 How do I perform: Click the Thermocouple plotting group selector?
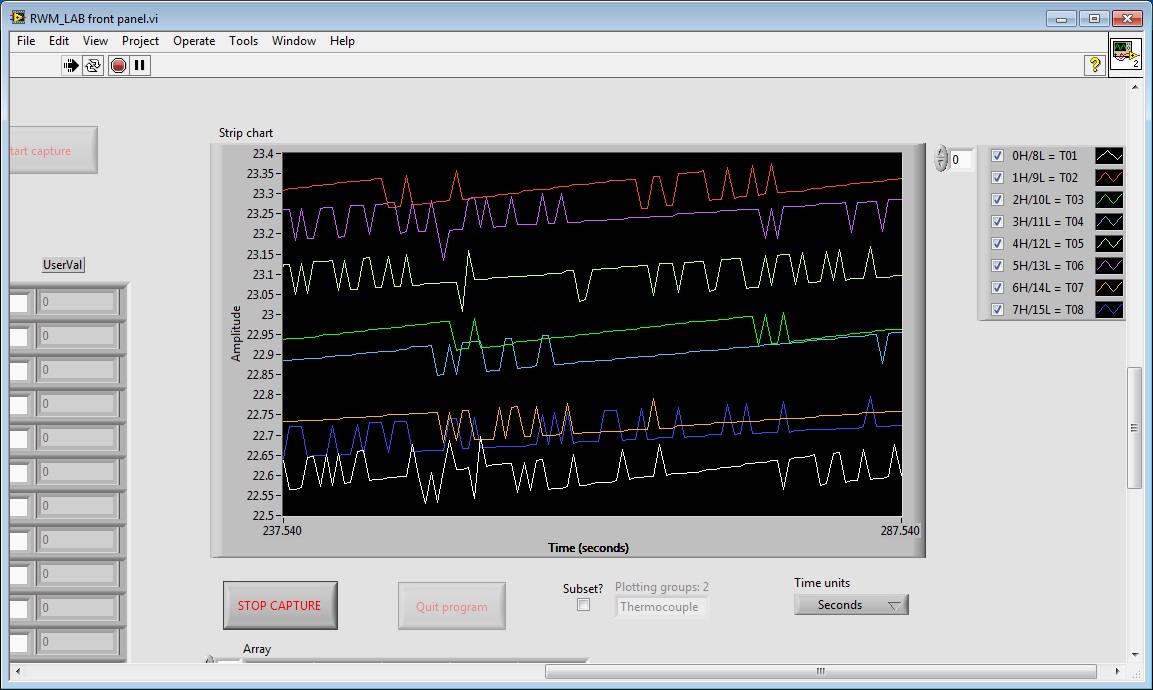click(661, 607)
